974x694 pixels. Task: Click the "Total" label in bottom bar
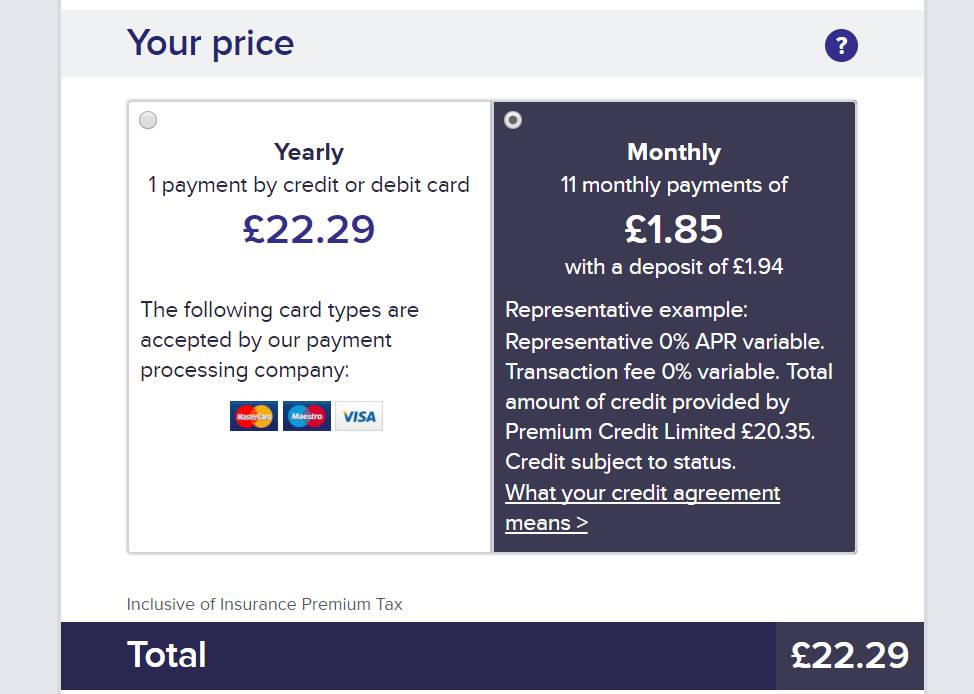pyautogui.click(x=166, y=655)
